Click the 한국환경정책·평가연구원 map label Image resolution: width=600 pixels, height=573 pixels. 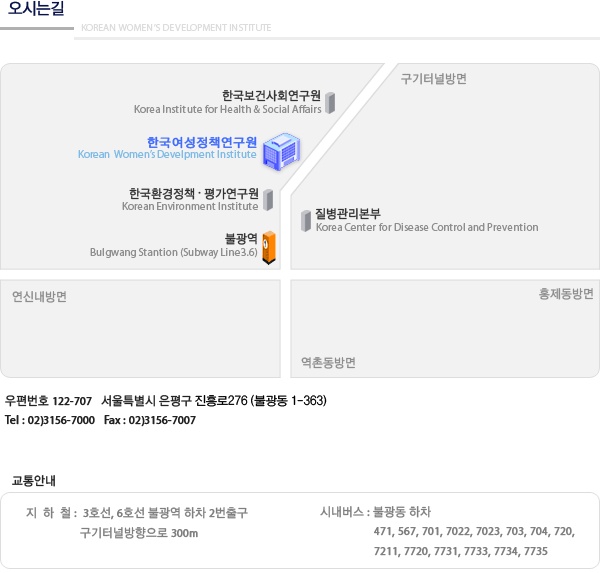(x=194, y=193)
